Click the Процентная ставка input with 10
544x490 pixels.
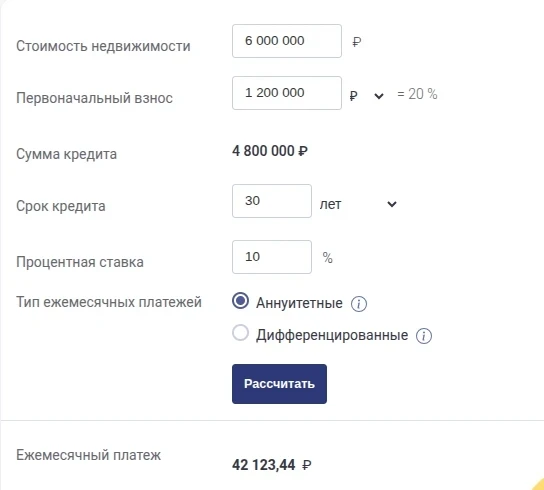[x=272, y=257]
